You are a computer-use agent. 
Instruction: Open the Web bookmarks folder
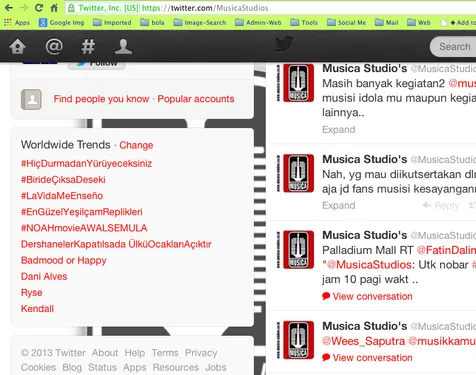tap(419, 22)
